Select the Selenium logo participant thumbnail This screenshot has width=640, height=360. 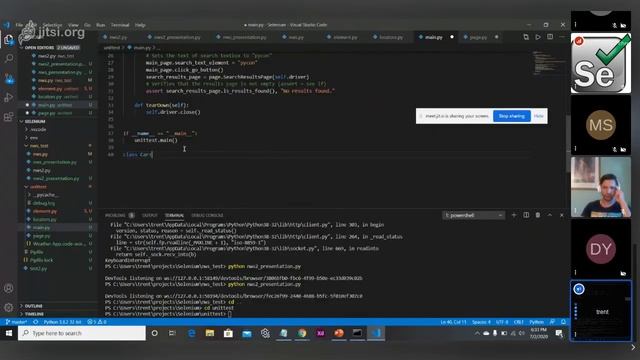pos(600,63)
